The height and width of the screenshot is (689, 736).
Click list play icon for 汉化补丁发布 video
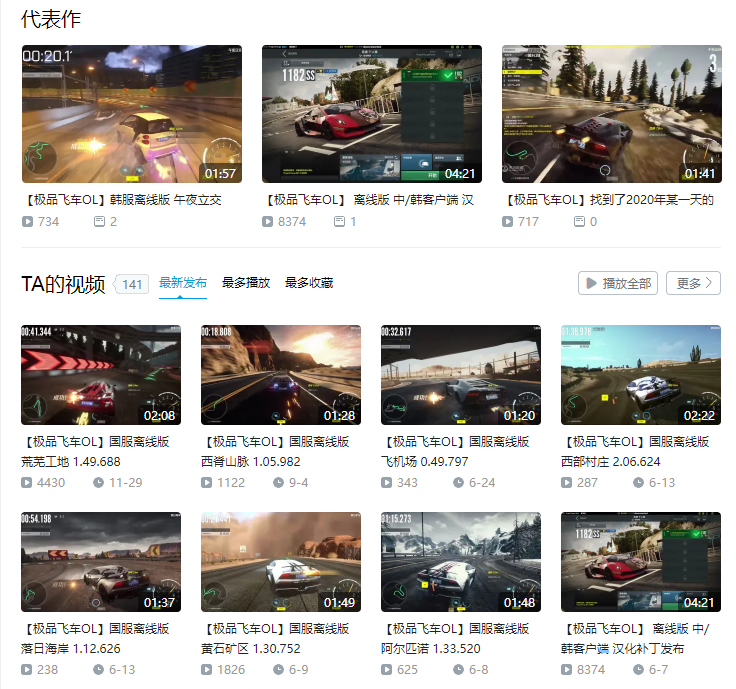567,669
